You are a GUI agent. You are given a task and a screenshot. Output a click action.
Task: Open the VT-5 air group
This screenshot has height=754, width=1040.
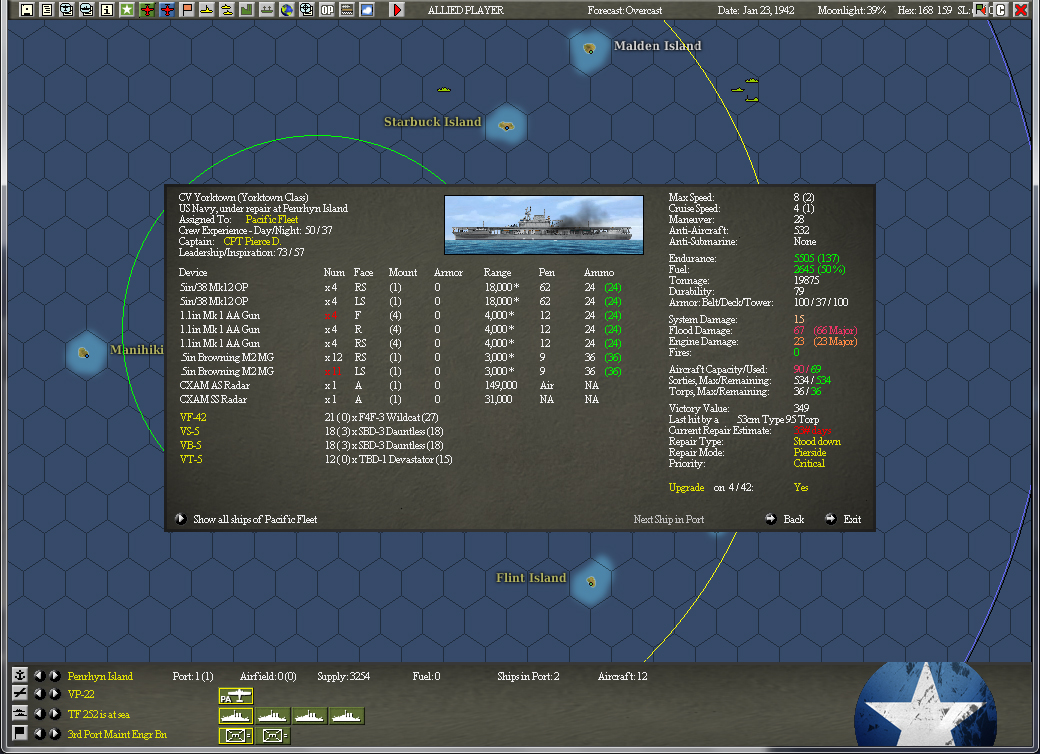tap(191, 459)
